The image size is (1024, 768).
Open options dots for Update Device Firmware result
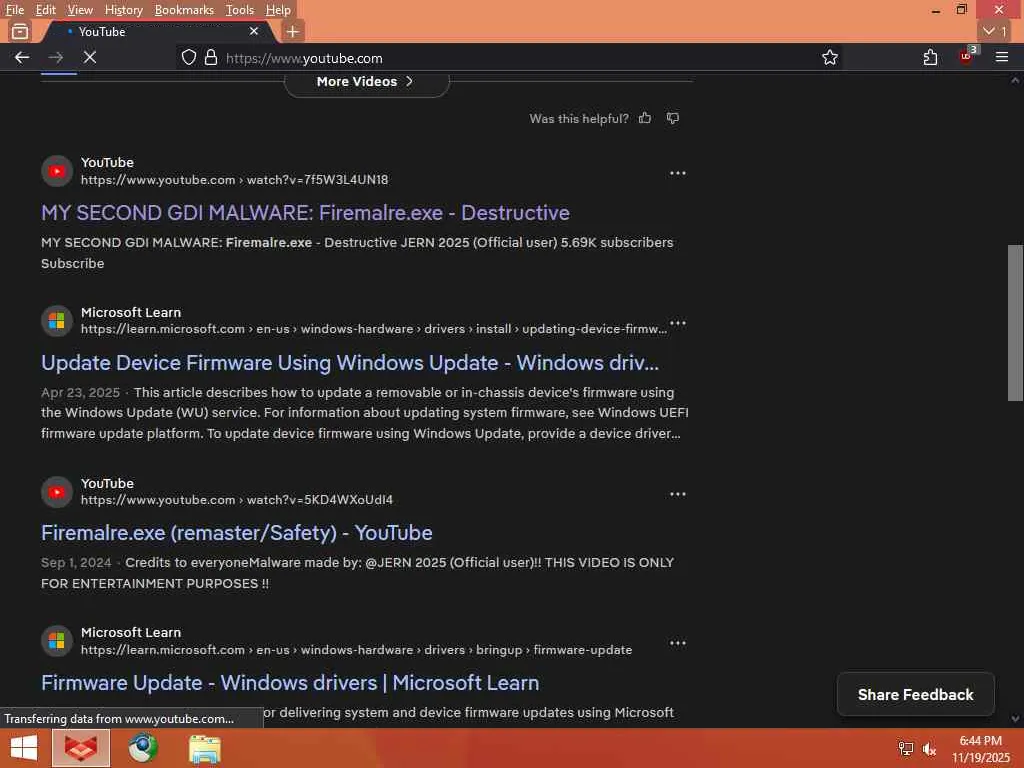click(678, 323)
